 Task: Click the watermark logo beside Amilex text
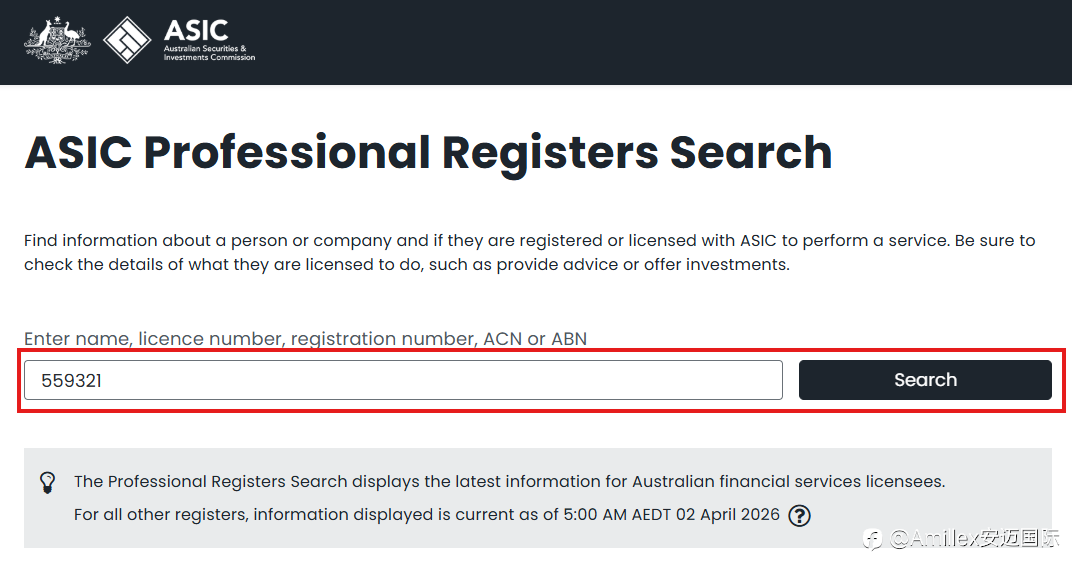point(874,539)
